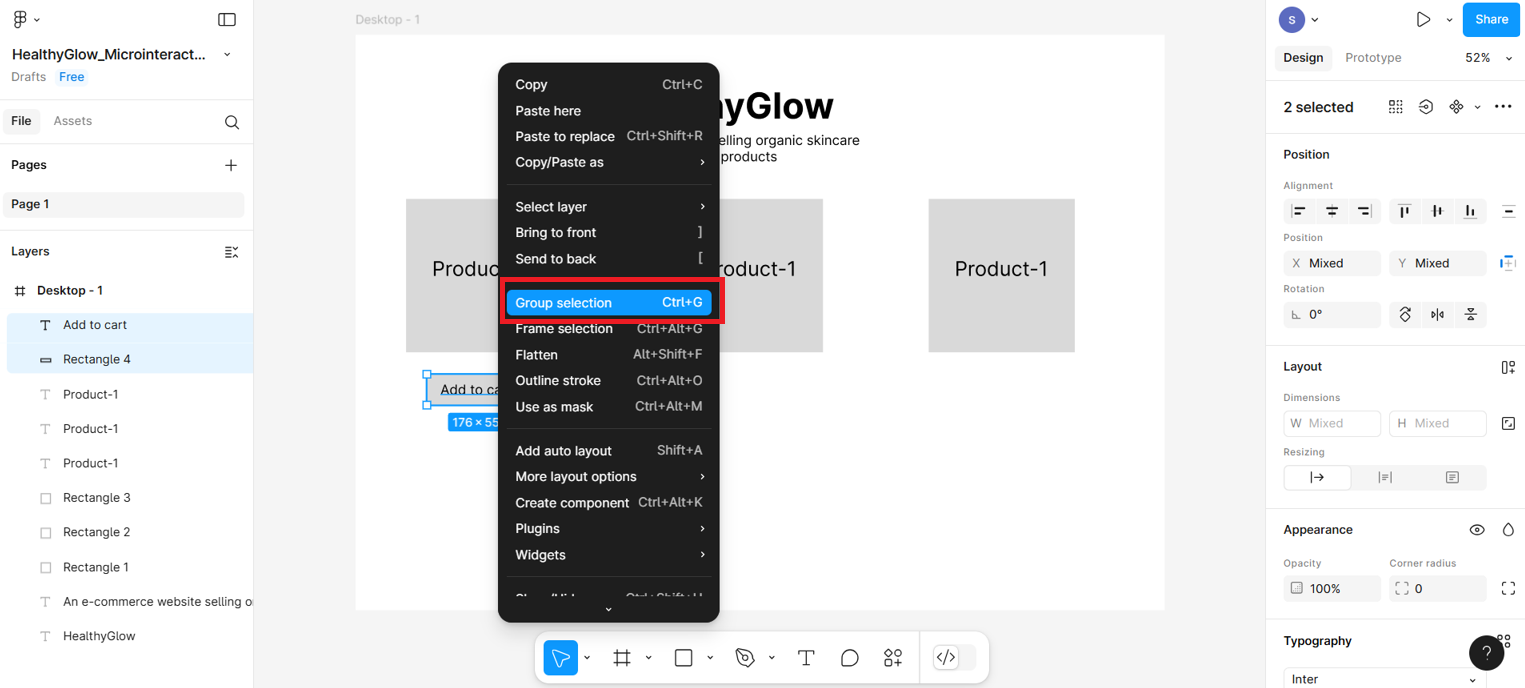This screenshot has width=1525, height=688.
Task: Click the Present play icon
Action: click(x=1423, y=19)
